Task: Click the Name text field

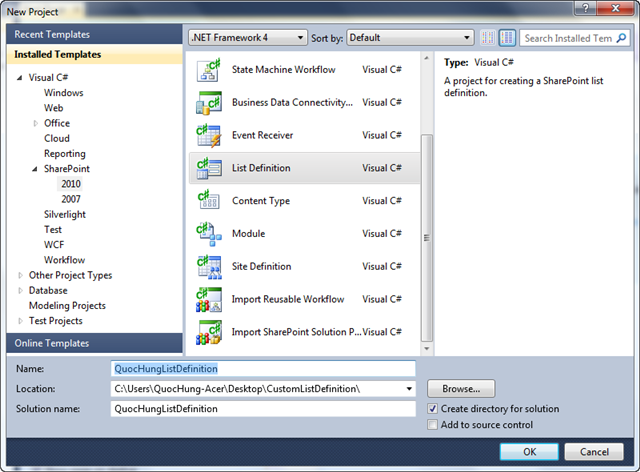Action: coord(263,369)
